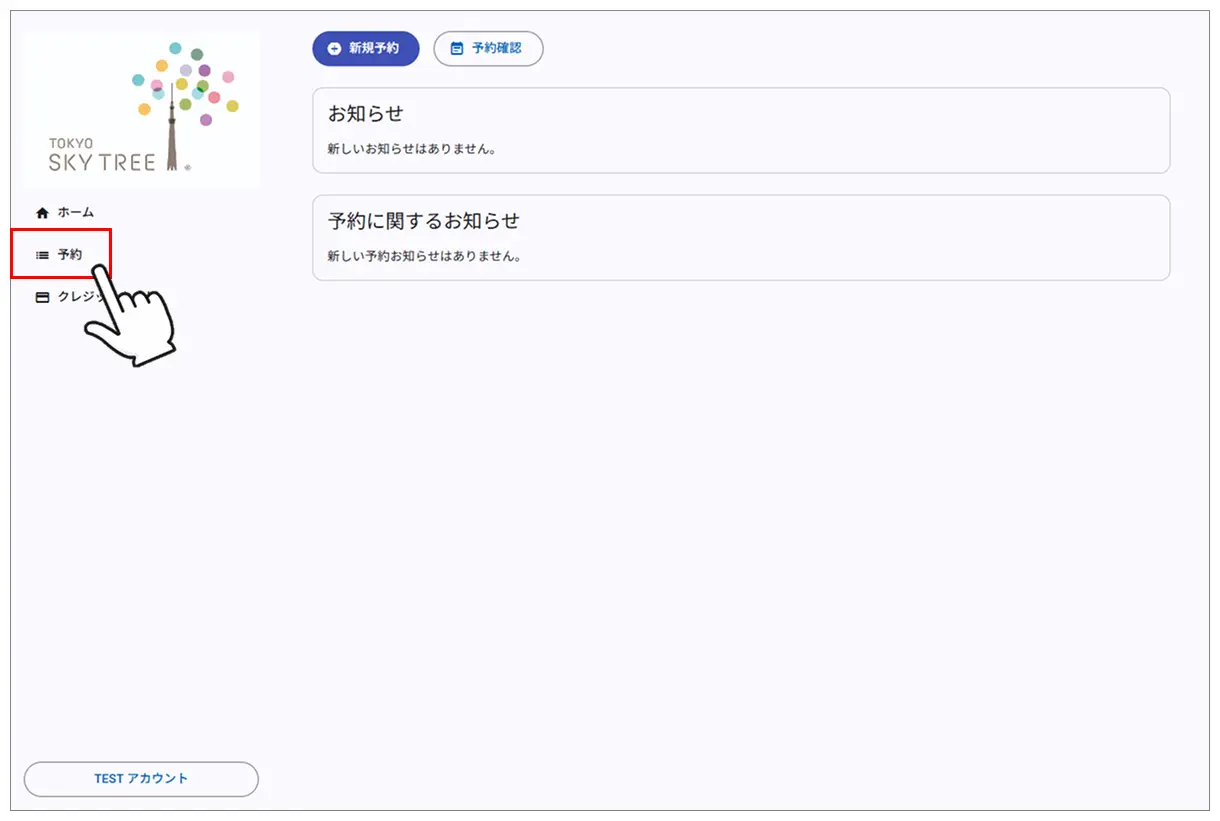Click the message 新しいお知らせはありません。
1220x821 pixels.
point(411,147)
